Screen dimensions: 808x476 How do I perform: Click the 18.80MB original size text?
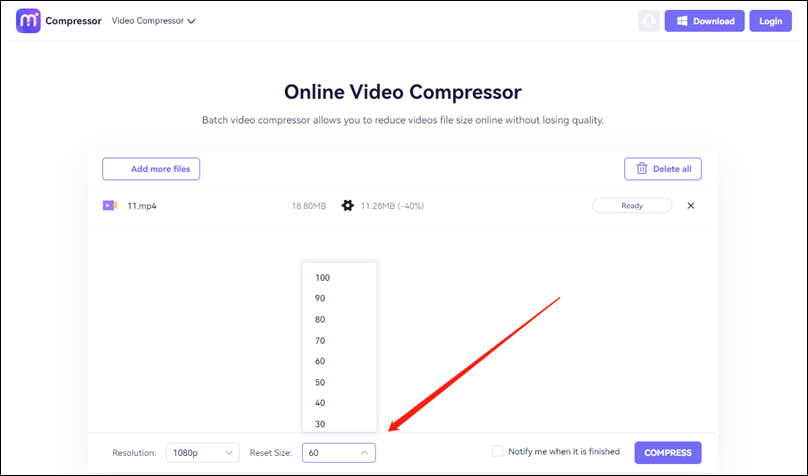[x=309, y=206]
